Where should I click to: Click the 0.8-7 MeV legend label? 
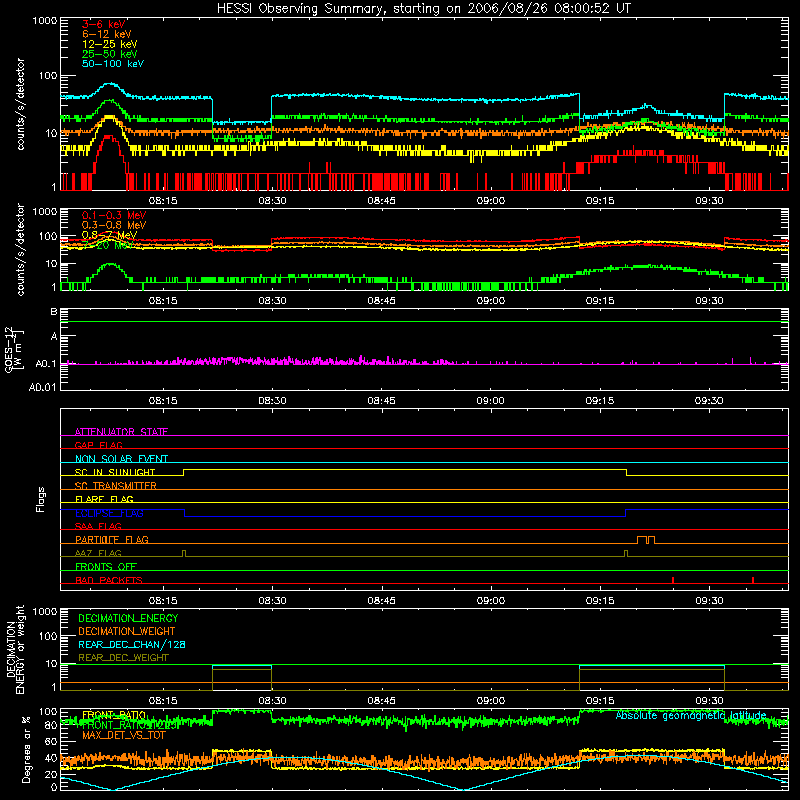tap(109, 235)
